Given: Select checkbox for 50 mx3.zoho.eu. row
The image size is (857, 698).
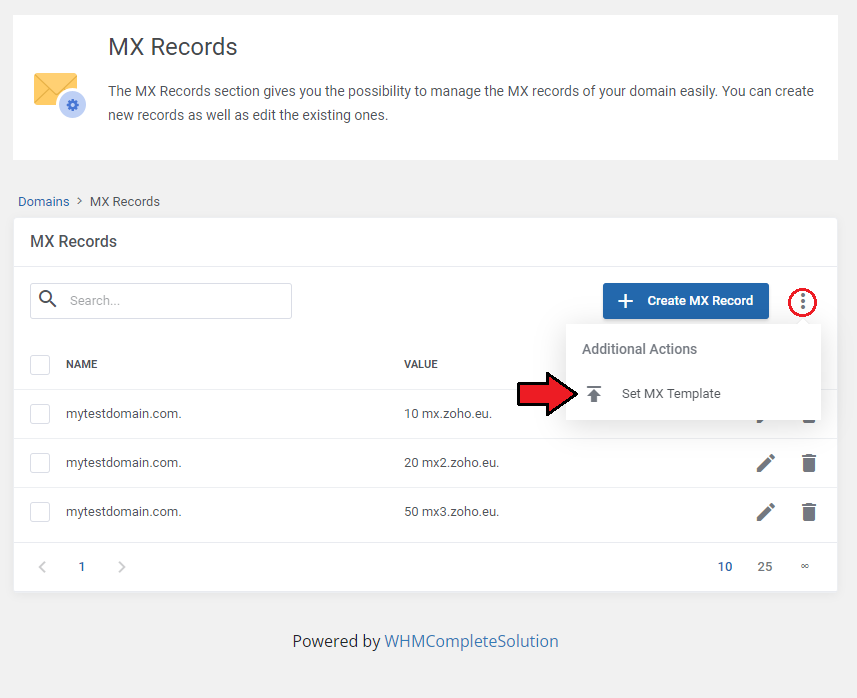Looking at the screenshot, I should [x=40, y=512].
